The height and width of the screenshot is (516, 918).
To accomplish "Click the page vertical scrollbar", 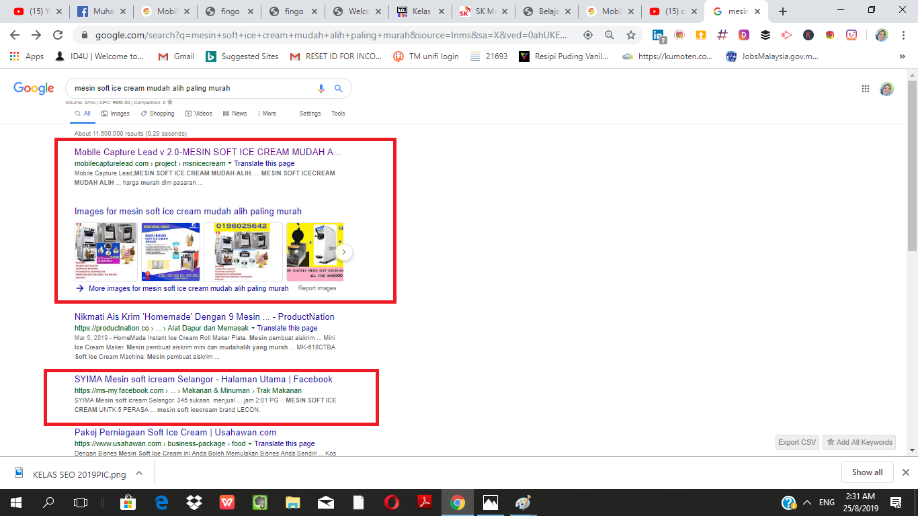I will (912, 166).
